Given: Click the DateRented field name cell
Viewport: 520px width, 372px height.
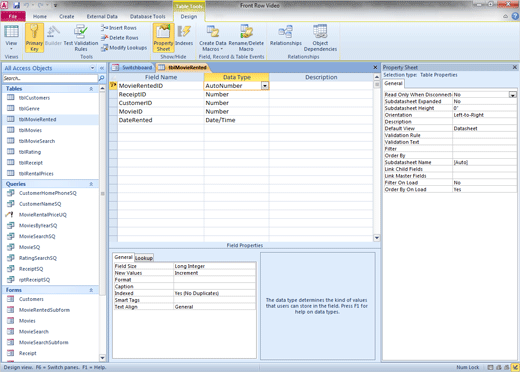Looking at the screenshot, I should click(x=160, y=120).
